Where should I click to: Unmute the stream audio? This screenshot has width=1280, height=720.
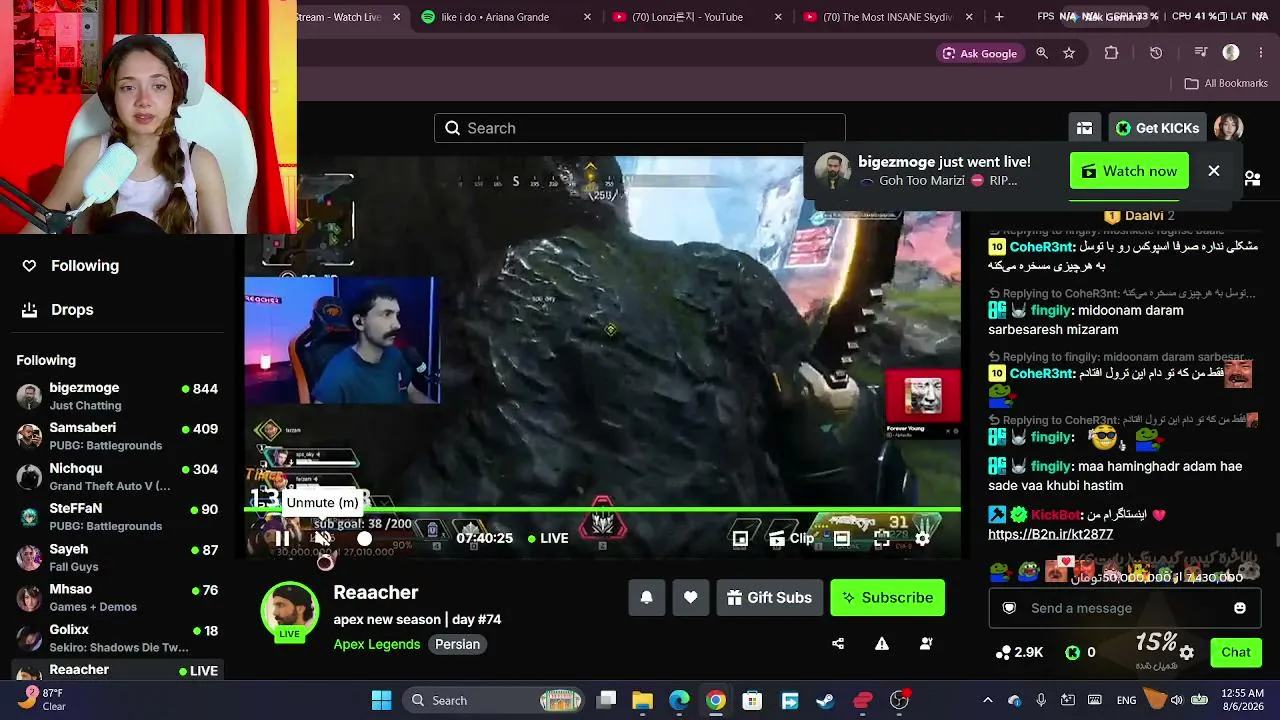tap(322, 538)
